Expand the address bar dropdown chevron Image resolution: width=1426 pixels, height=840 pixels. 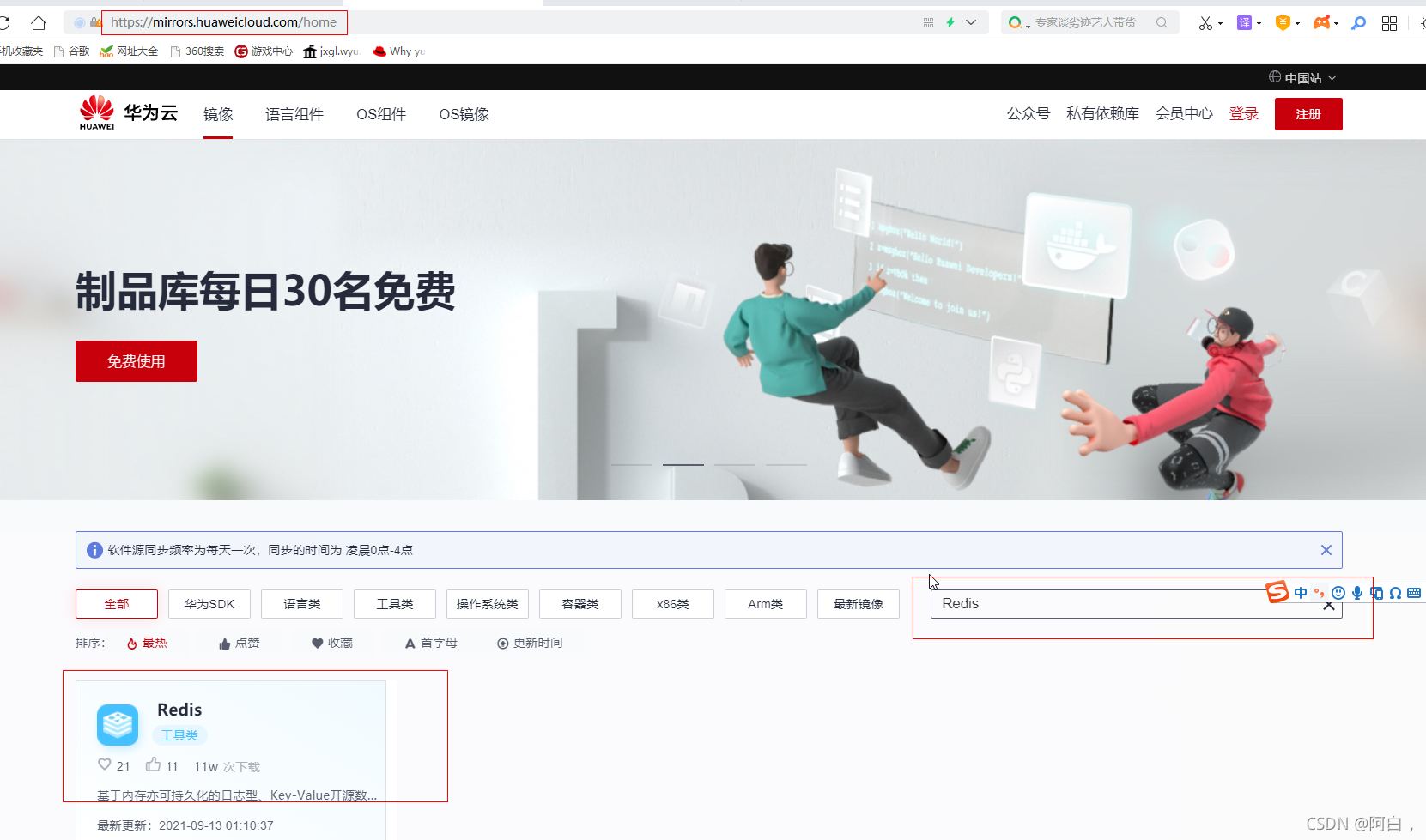[971, 22]
